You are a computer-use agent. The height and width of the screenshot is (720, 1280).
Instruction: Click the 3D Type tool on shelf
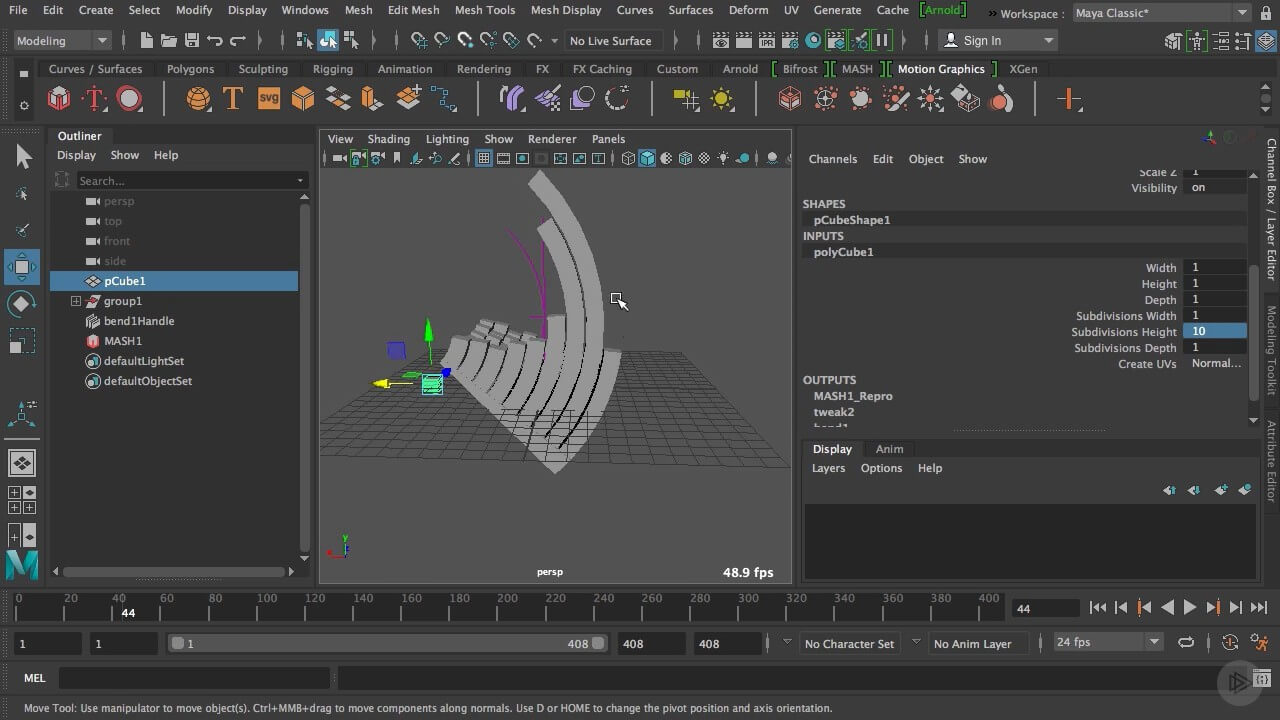pyautogui.click(x=232, y=99)
